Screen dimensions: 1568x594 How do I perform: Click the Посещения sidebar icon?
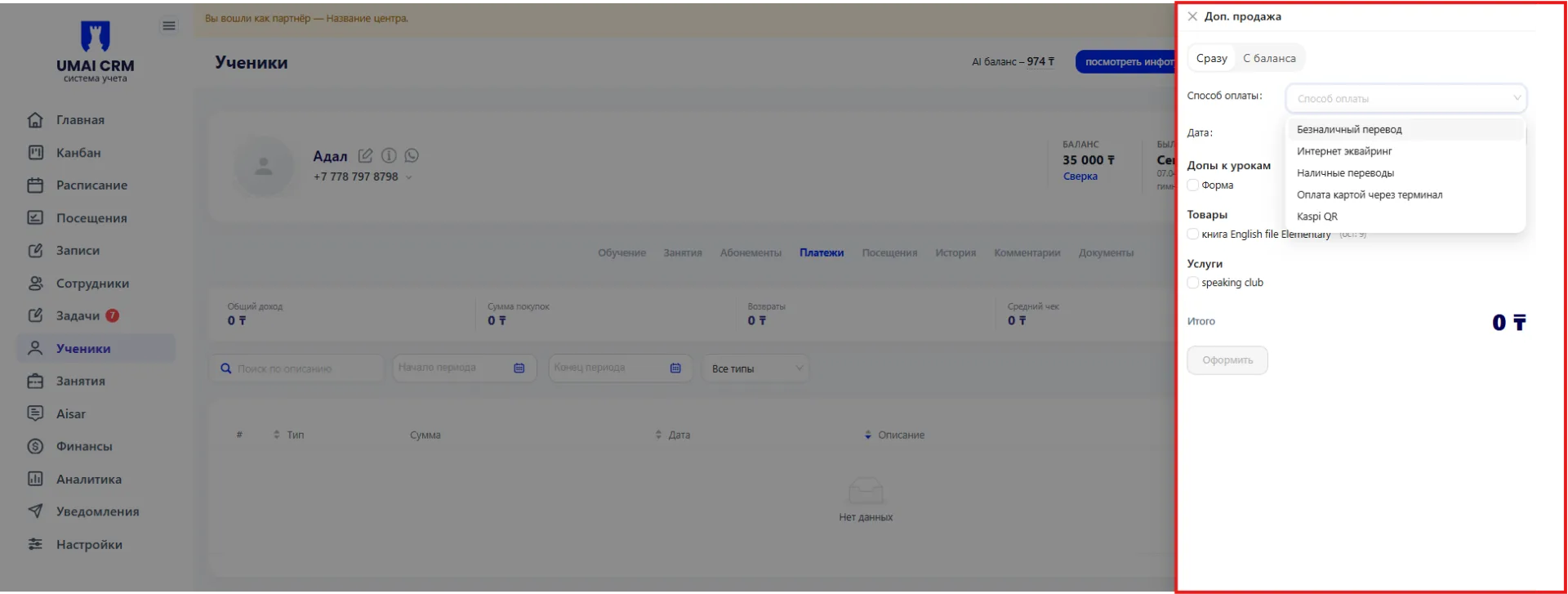pos(35,218)
